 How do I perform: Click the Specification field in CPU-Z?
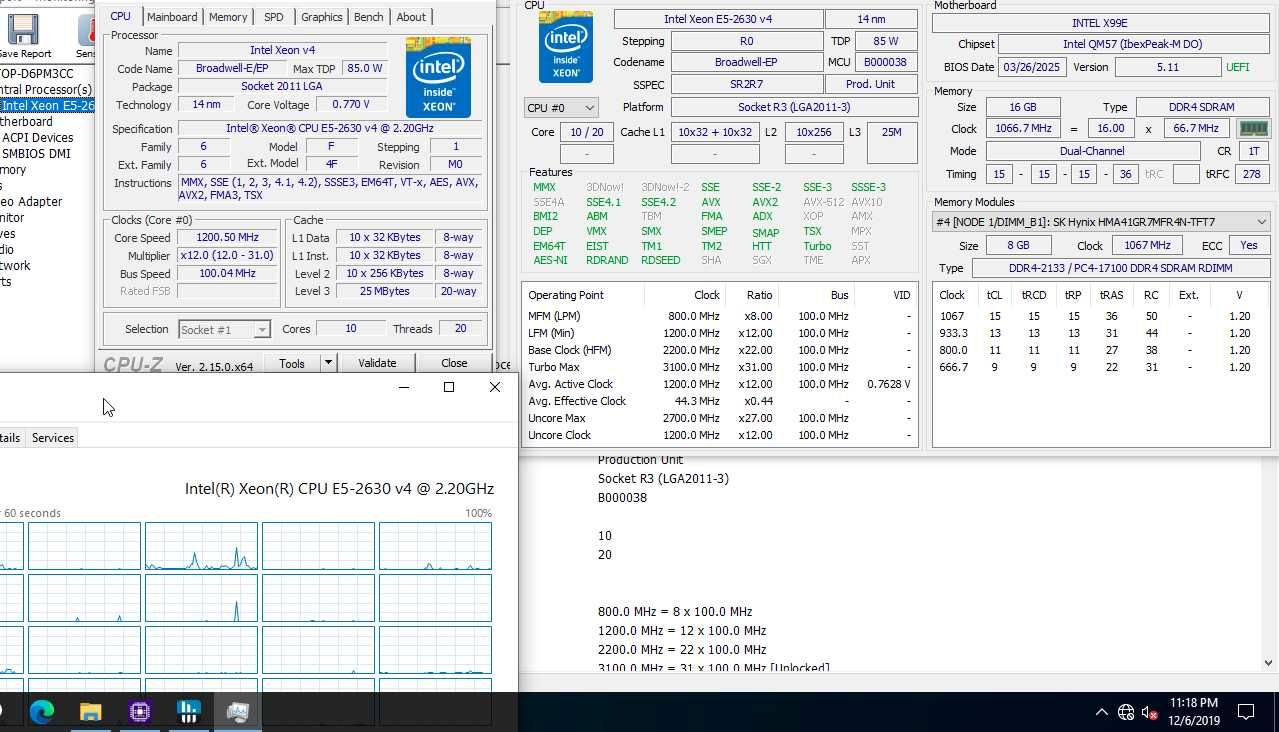point(329,129)
